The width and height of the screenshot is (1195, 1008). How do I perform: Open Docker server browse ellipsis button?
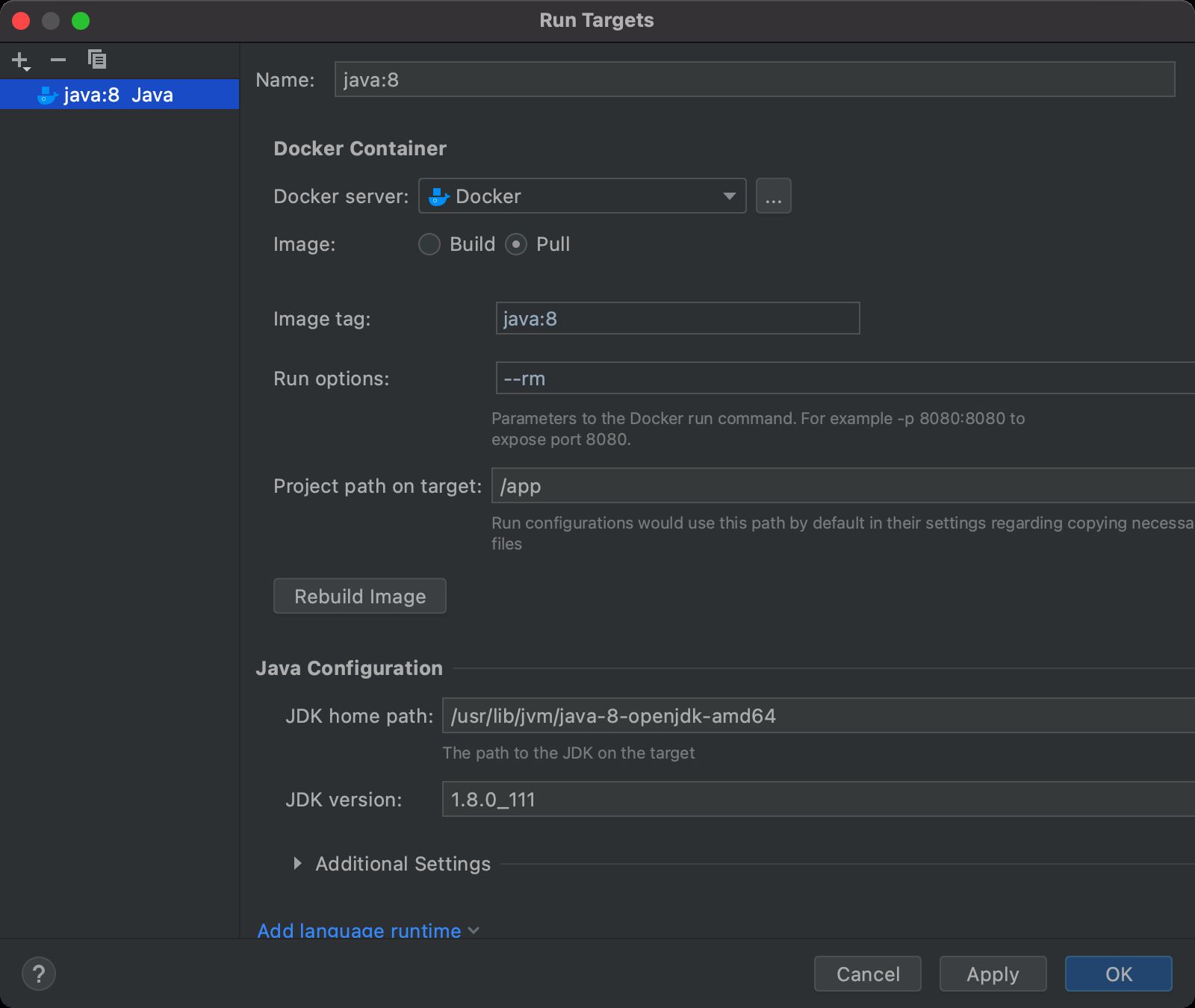[773, 196]
